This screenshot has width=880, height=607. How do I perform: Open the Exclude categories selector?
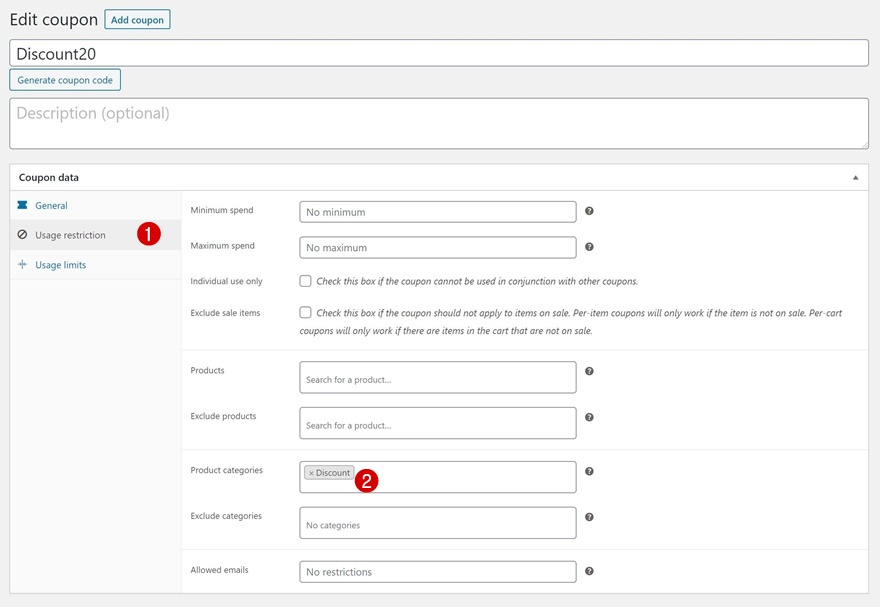pos(438,524)
